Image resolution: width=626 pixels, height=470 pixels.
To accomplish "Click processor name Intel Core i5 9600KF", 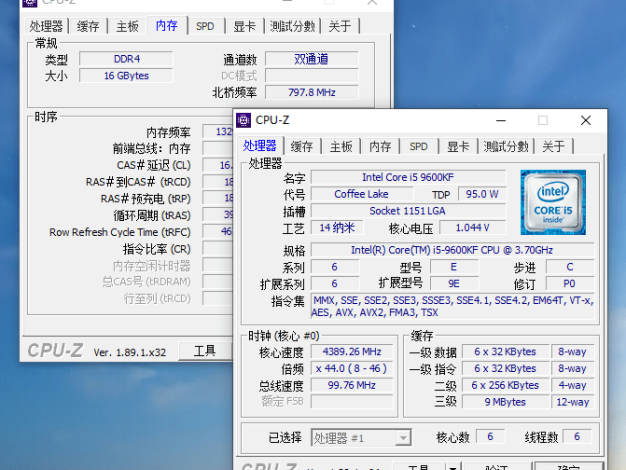I will click(x=408, y=177).
